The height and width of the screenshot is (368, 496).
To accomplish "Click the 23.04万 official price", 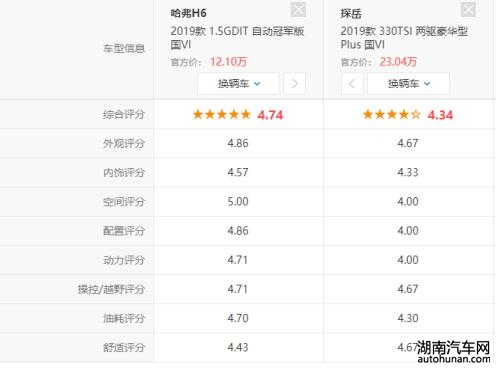I will [398, 62].
